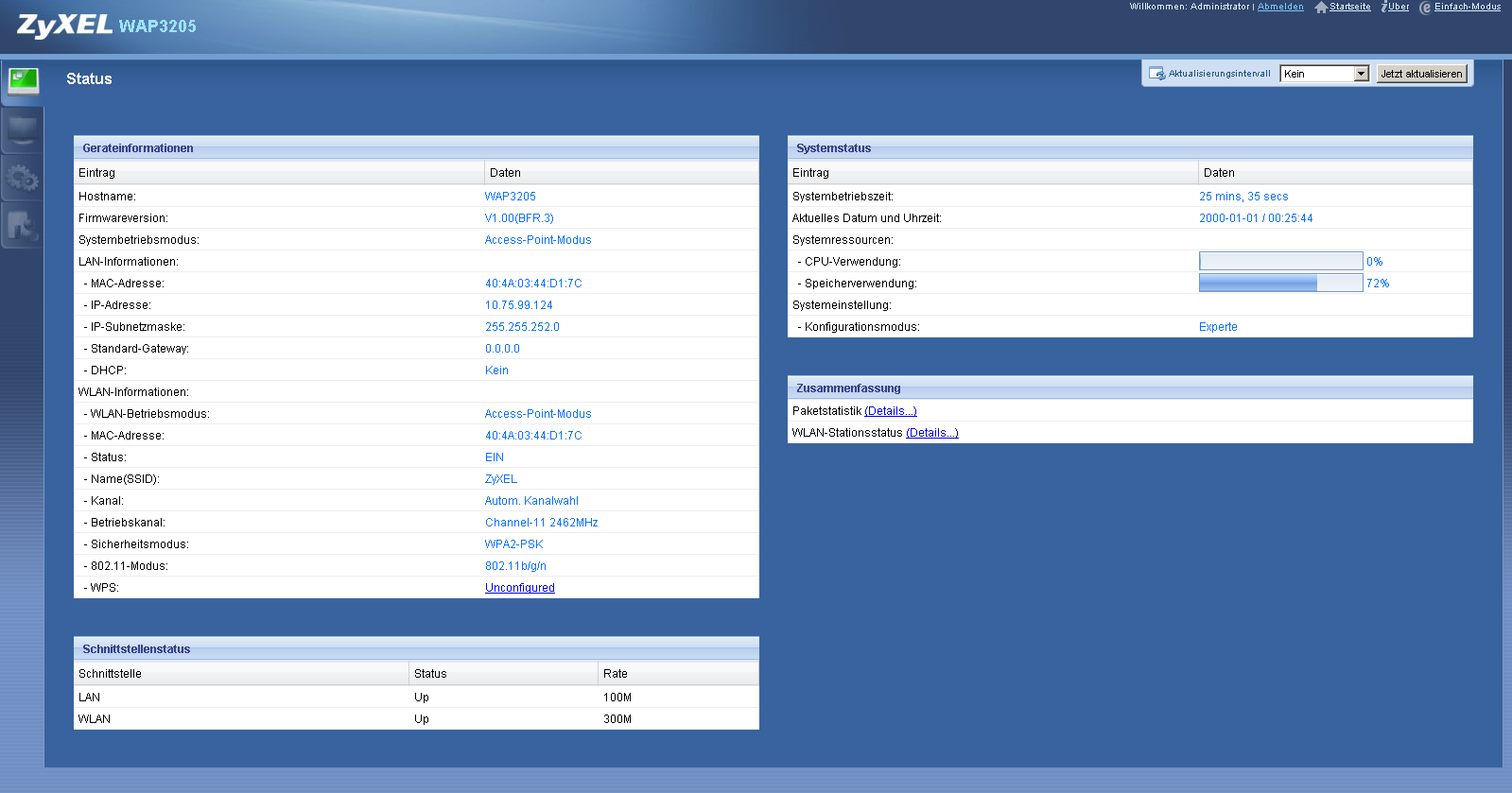Click firmware version V1.00(BFR.3)
1512x793 pixels.
tap(519, 218)
